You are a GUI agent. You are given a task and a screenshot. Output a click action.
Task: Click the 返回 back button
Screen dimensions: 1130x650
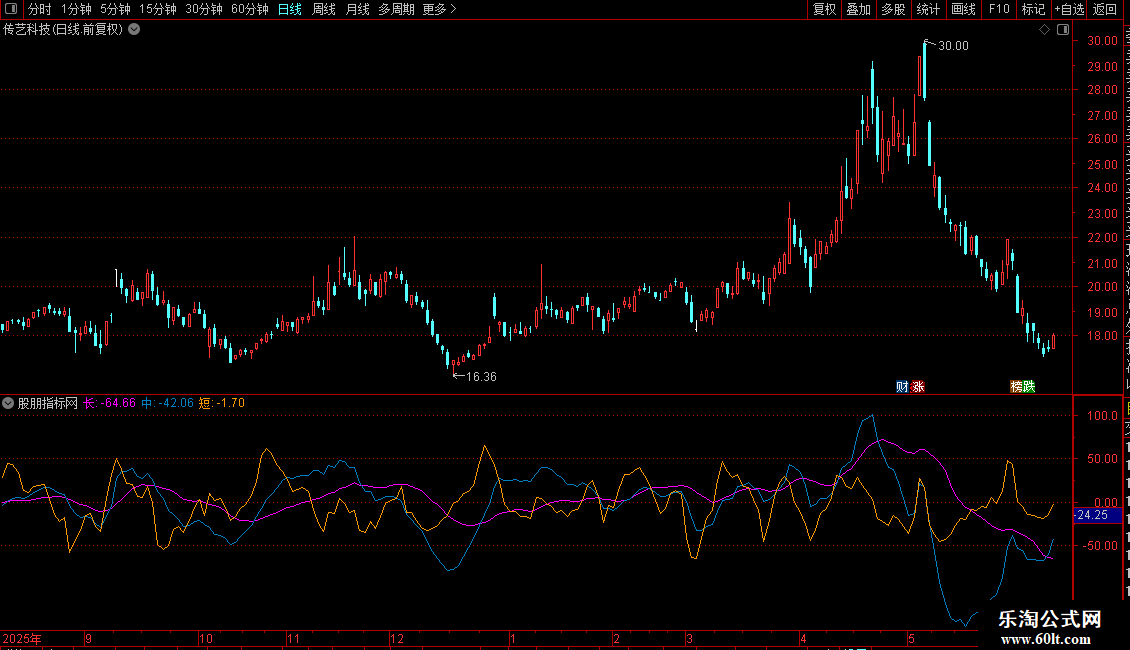1105,9
